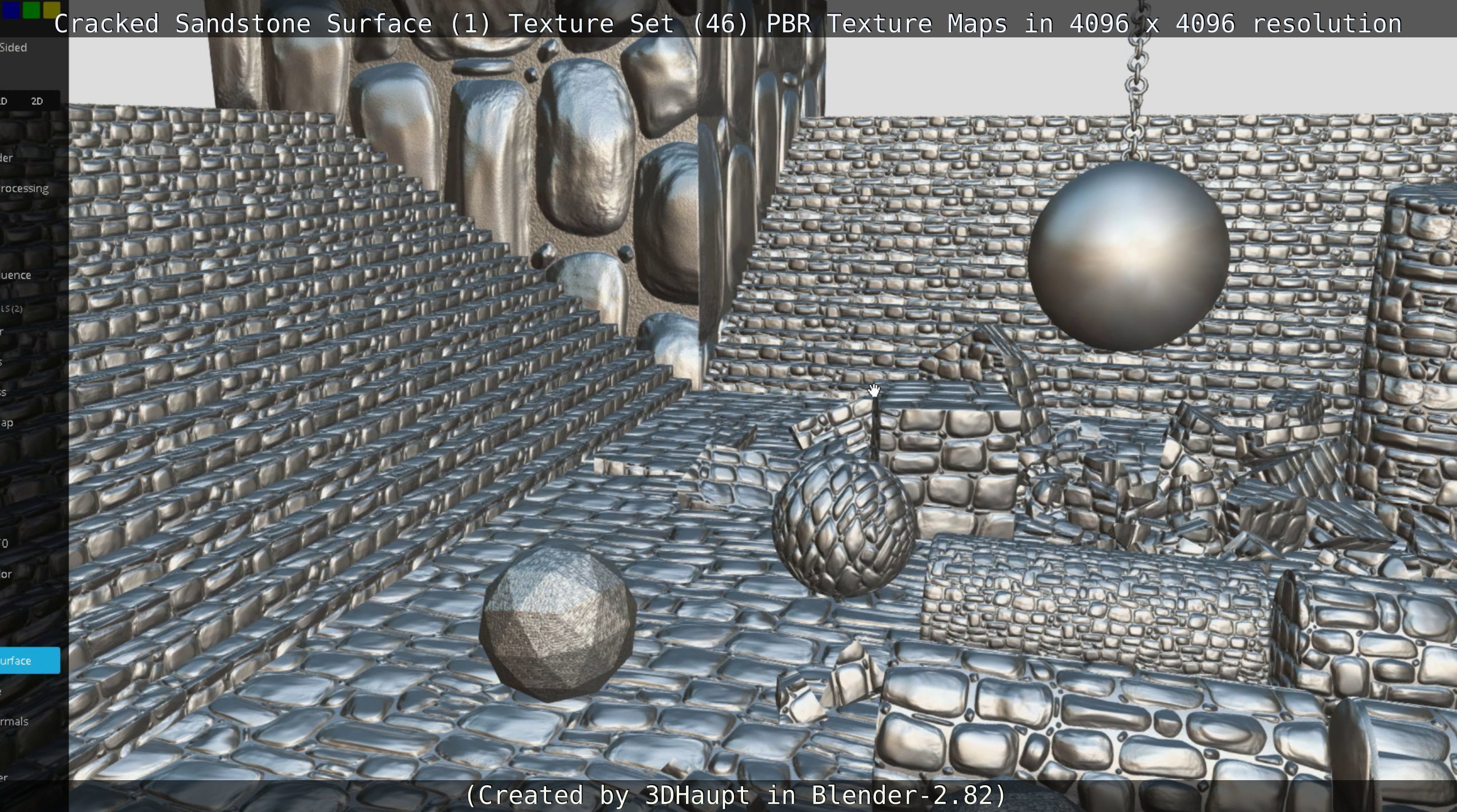Click the large hanging chrome sphere

[1129, 256]
